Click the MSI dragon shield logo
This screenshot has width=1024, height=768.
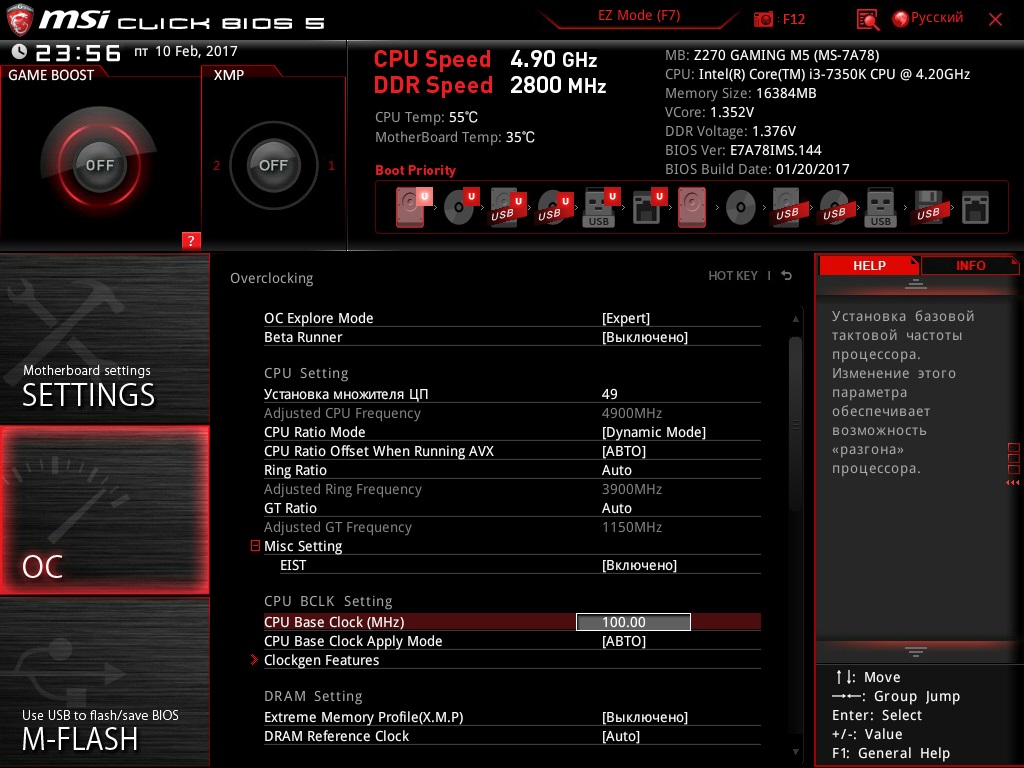pos(20,20)
